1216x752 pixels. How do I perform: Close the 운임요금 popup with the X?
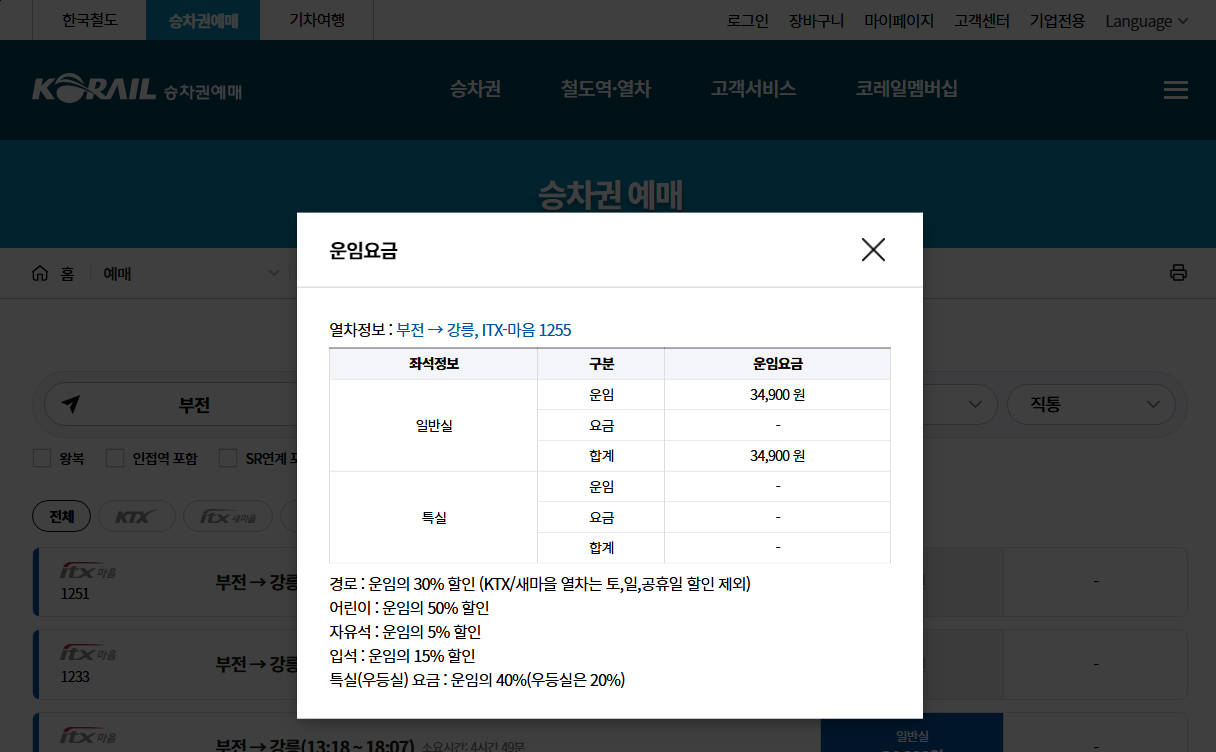coord(873,250)
